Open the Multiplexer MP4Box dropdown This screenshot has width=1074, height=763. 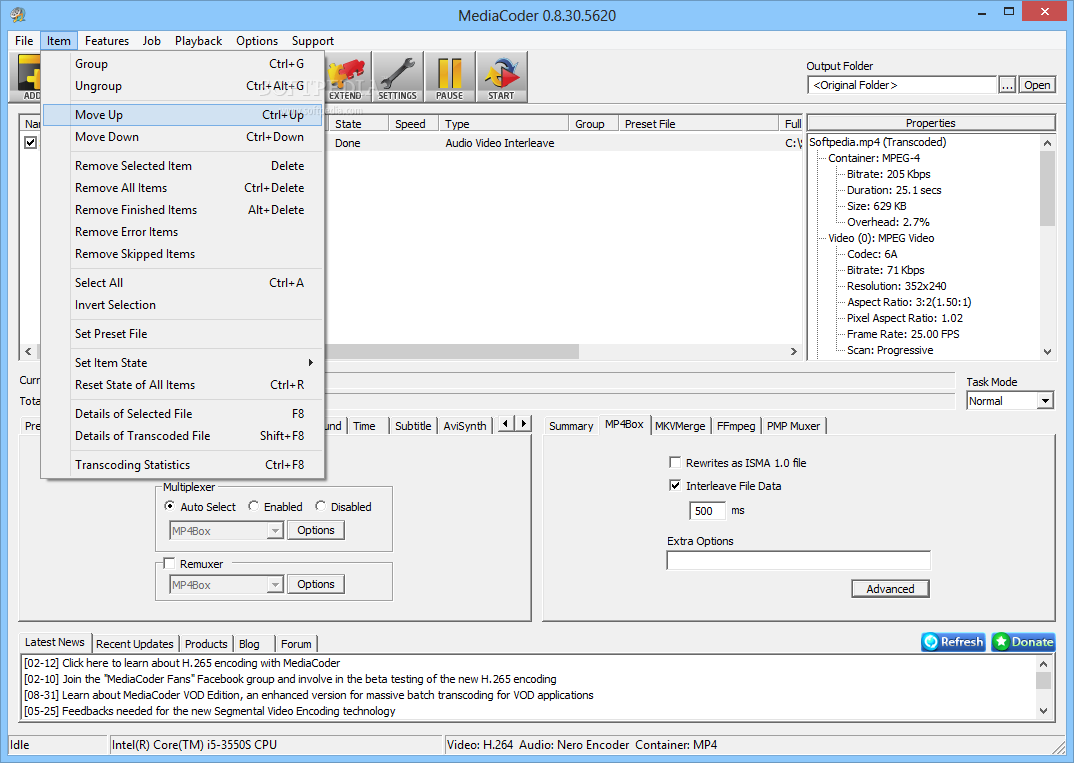[275, 530]
